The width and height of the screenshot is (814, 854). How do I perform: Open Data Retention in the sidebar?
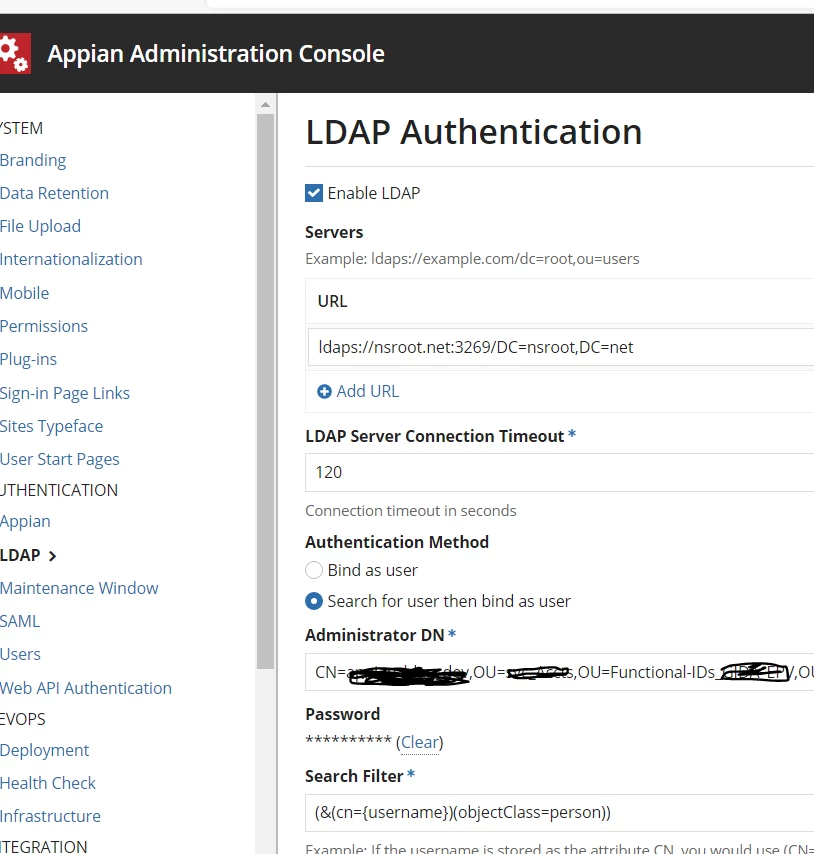click(x=54, y=193)
